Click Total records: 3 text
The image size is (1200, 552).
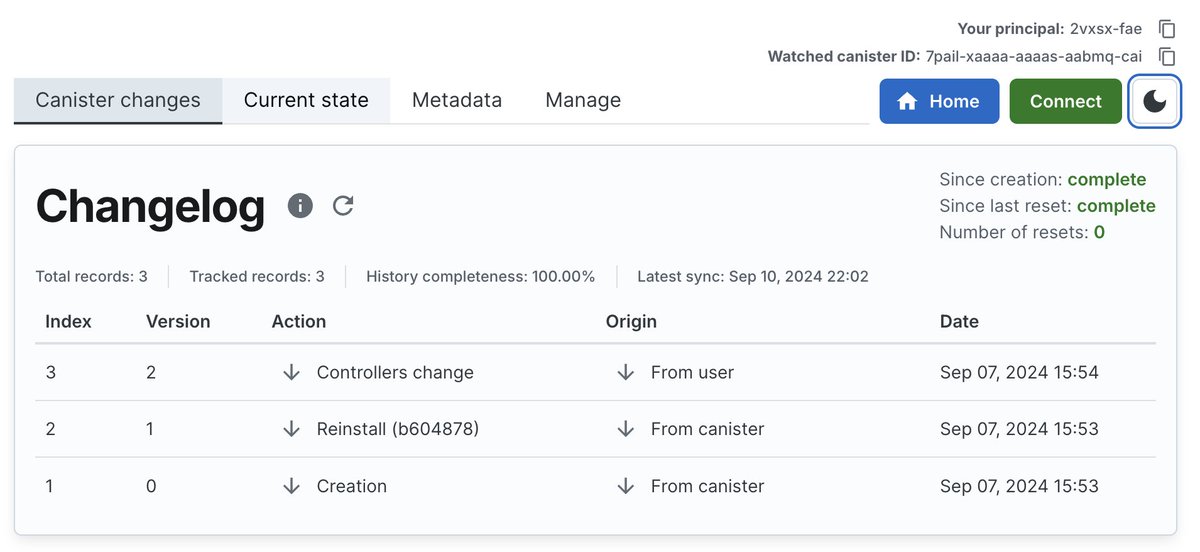(x=91, y=276)
